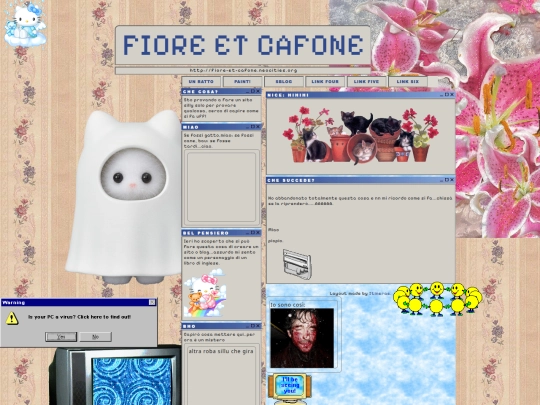Click the 'I'll be seeing you' computer icon
The width and height of the screenshot is (540, 405).
tap(290, 388)
